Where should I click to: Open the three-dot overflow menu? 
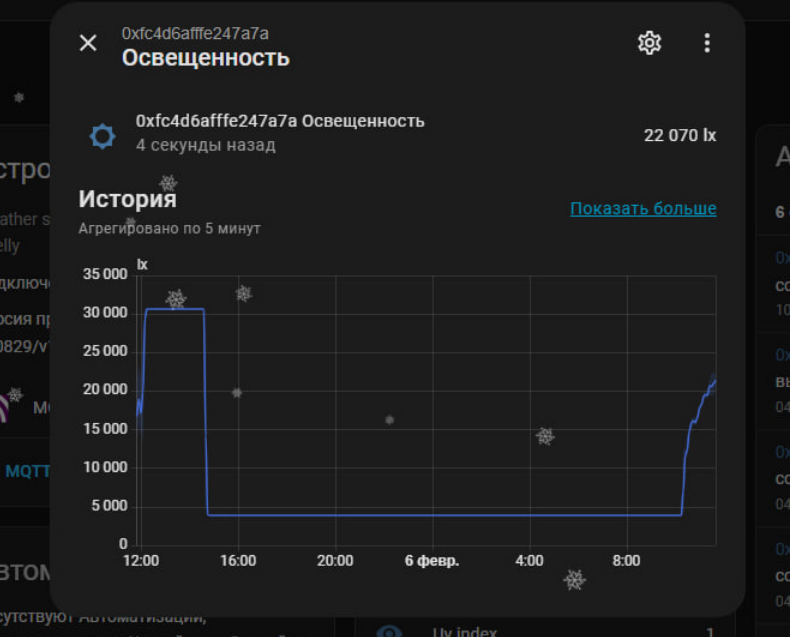coord(707,43)
